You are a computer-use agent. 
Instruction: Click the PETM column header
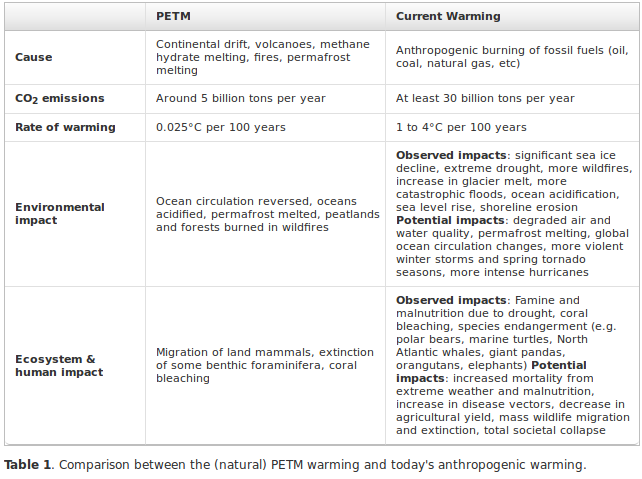pyautogui.click(x=175, y=16)
